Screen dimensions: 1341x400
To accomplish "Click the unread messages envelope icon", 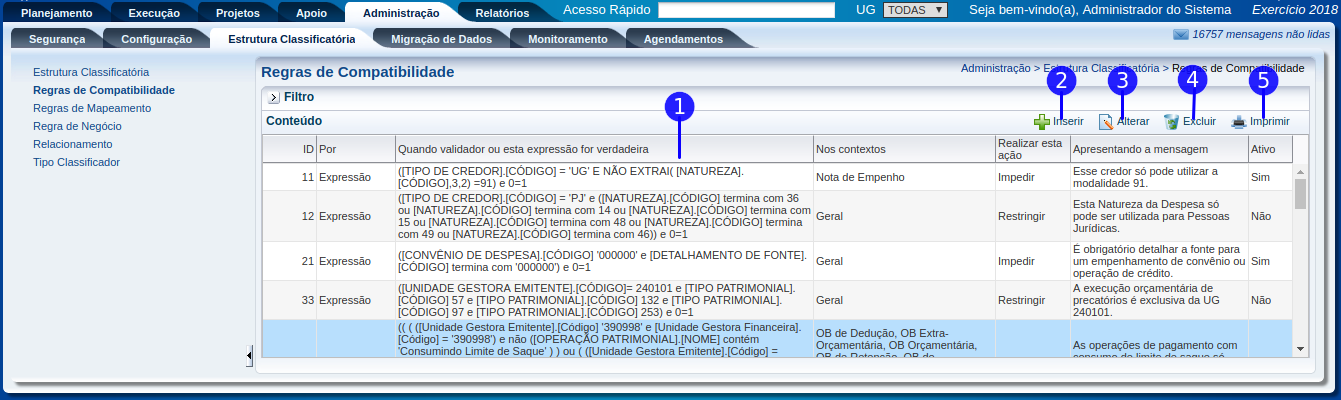I will tap(1180, 34).
